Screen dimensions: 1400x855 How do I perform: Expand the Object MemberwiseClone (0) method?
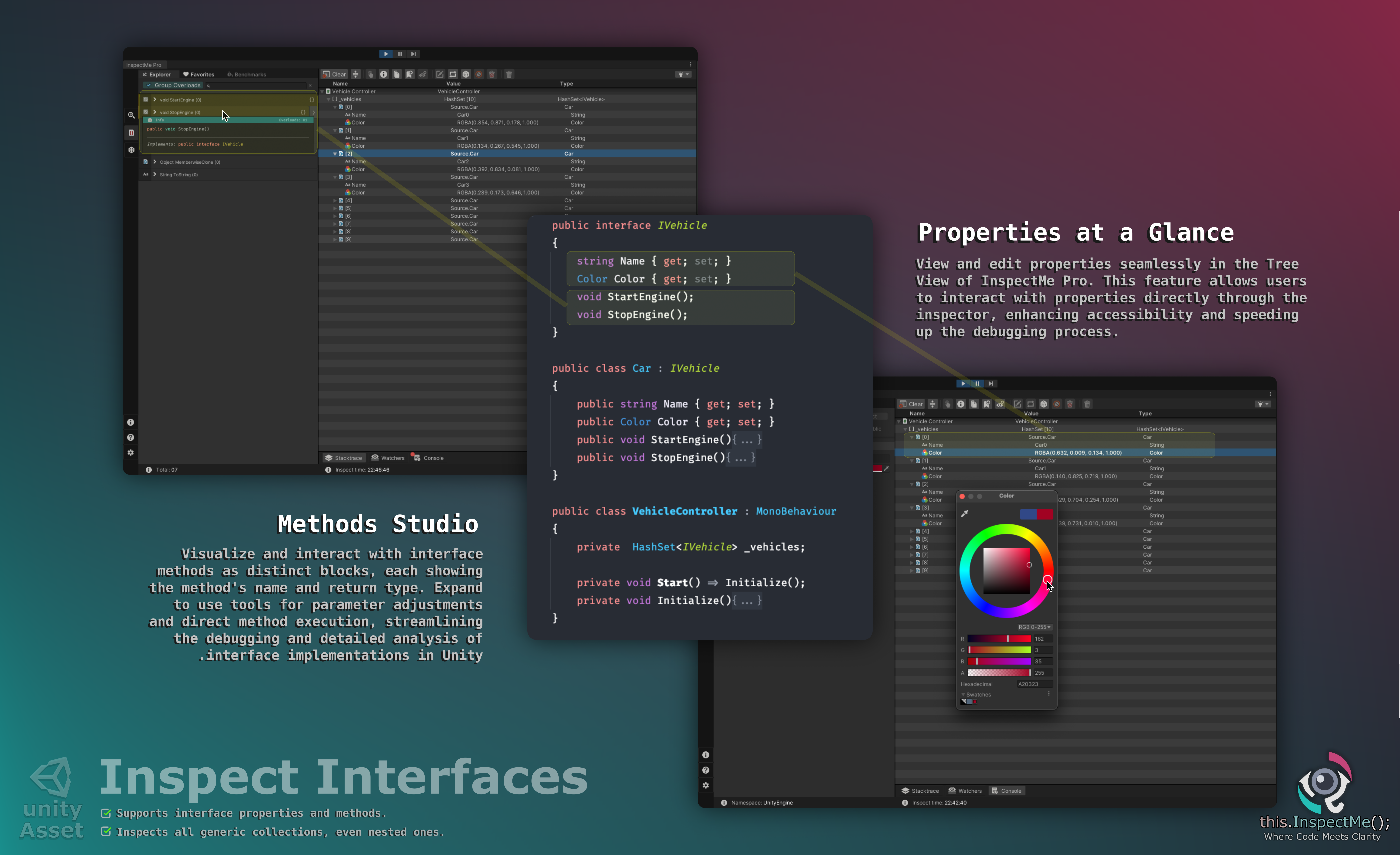tap(154, 162)
